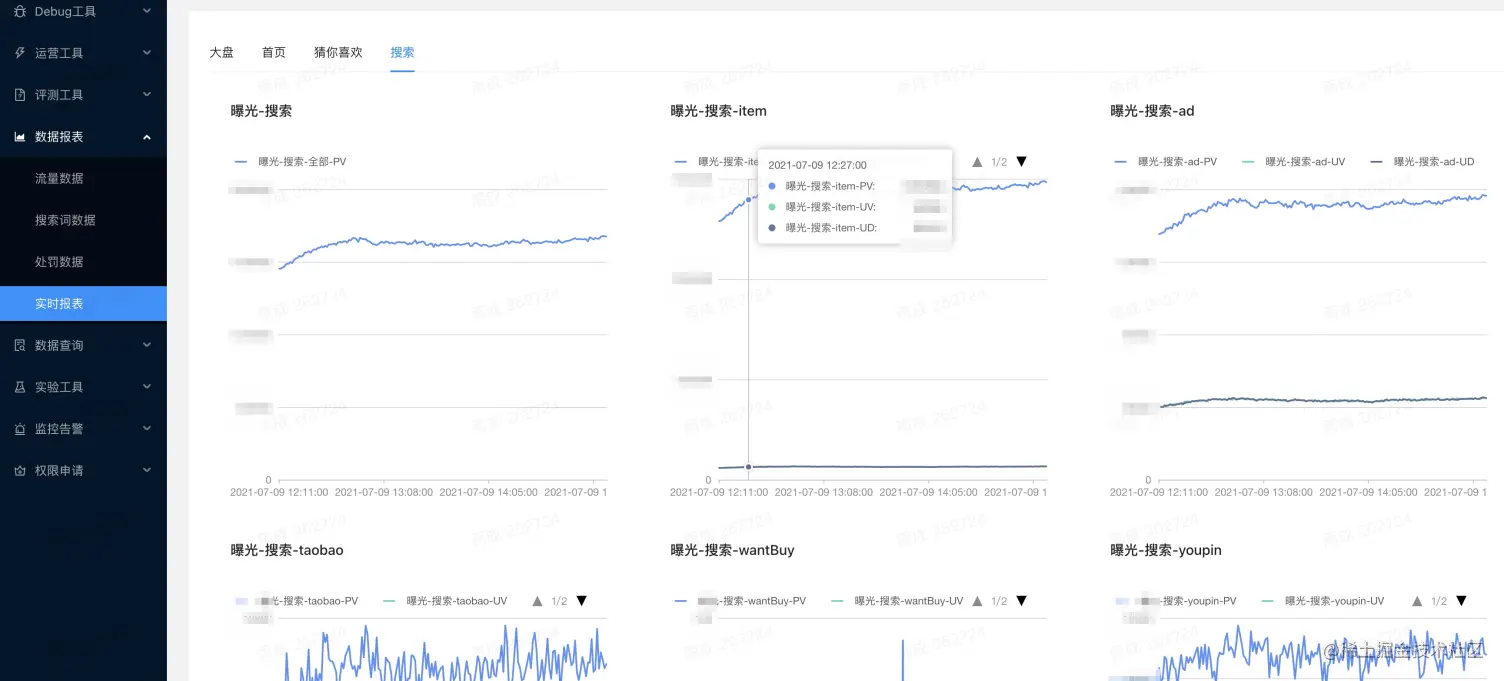Click 2021-07-09 14:05:00 axis label in 曝光-搜索-ad chart
This screenshot has width=1504, height=681.
(x=1369, y=492)
